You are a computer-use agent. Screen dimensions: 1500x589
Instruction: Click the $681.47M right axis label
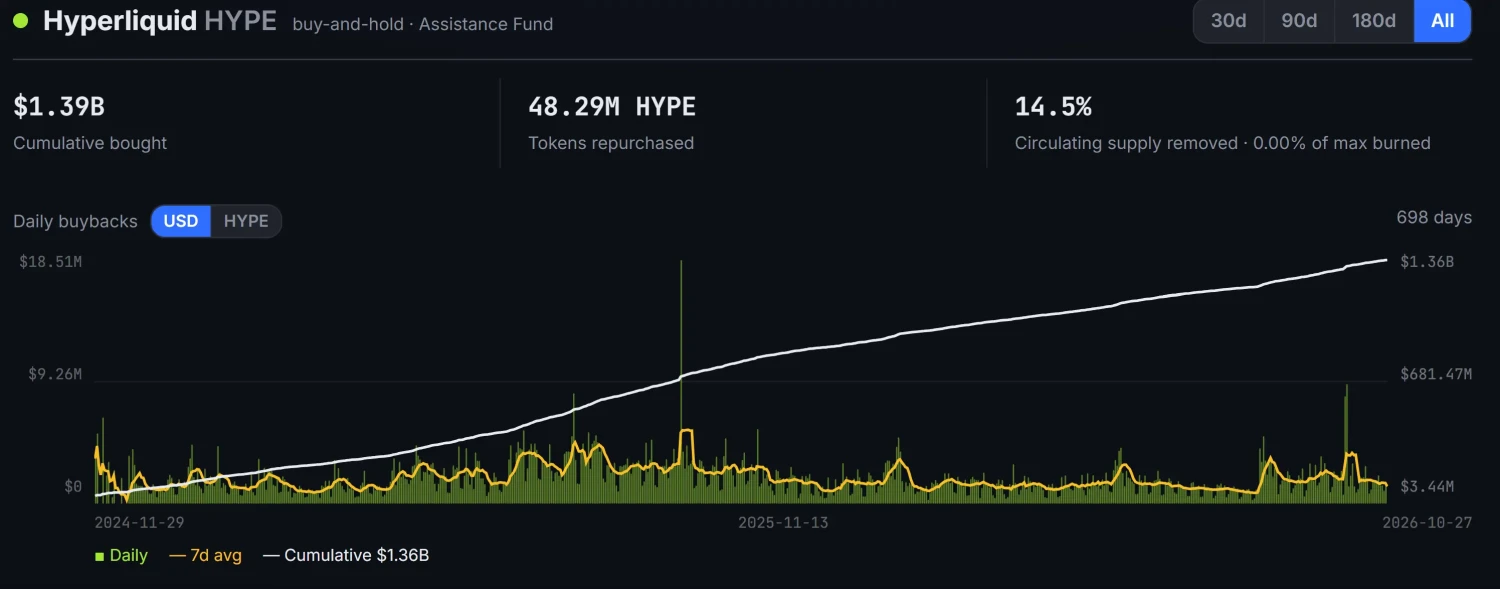[1436, 374]
